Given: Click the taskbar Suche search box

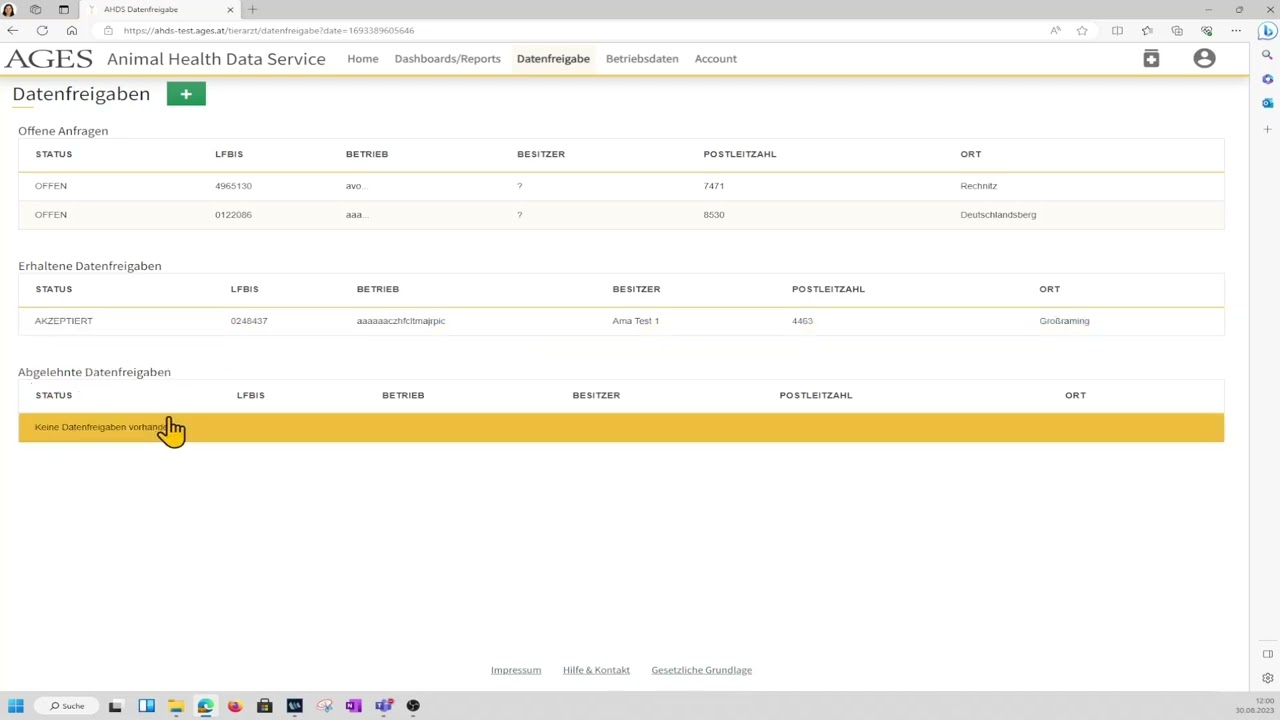Looking at the screenshot, I should click(68, 706).
